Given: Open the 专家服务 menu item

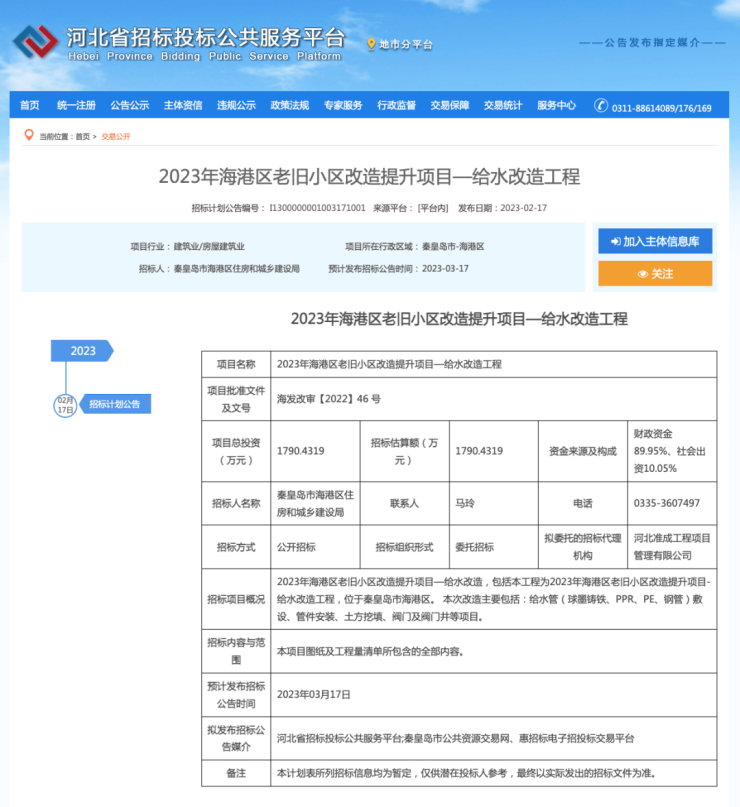Looking at the screenshot, I should pos(343,106).
